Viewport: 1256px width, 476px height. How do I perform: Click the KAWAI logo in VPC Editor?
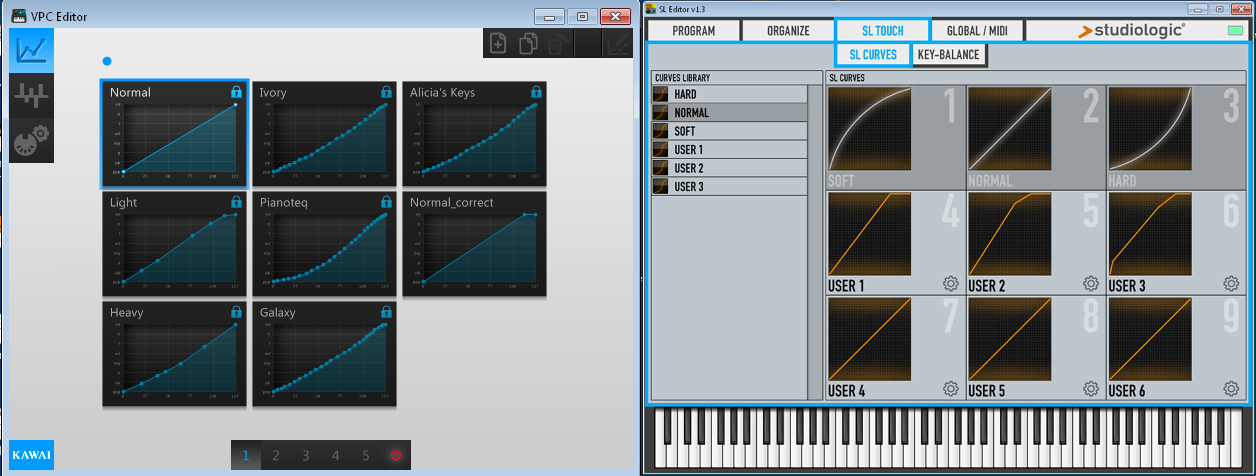coord(32,455)
